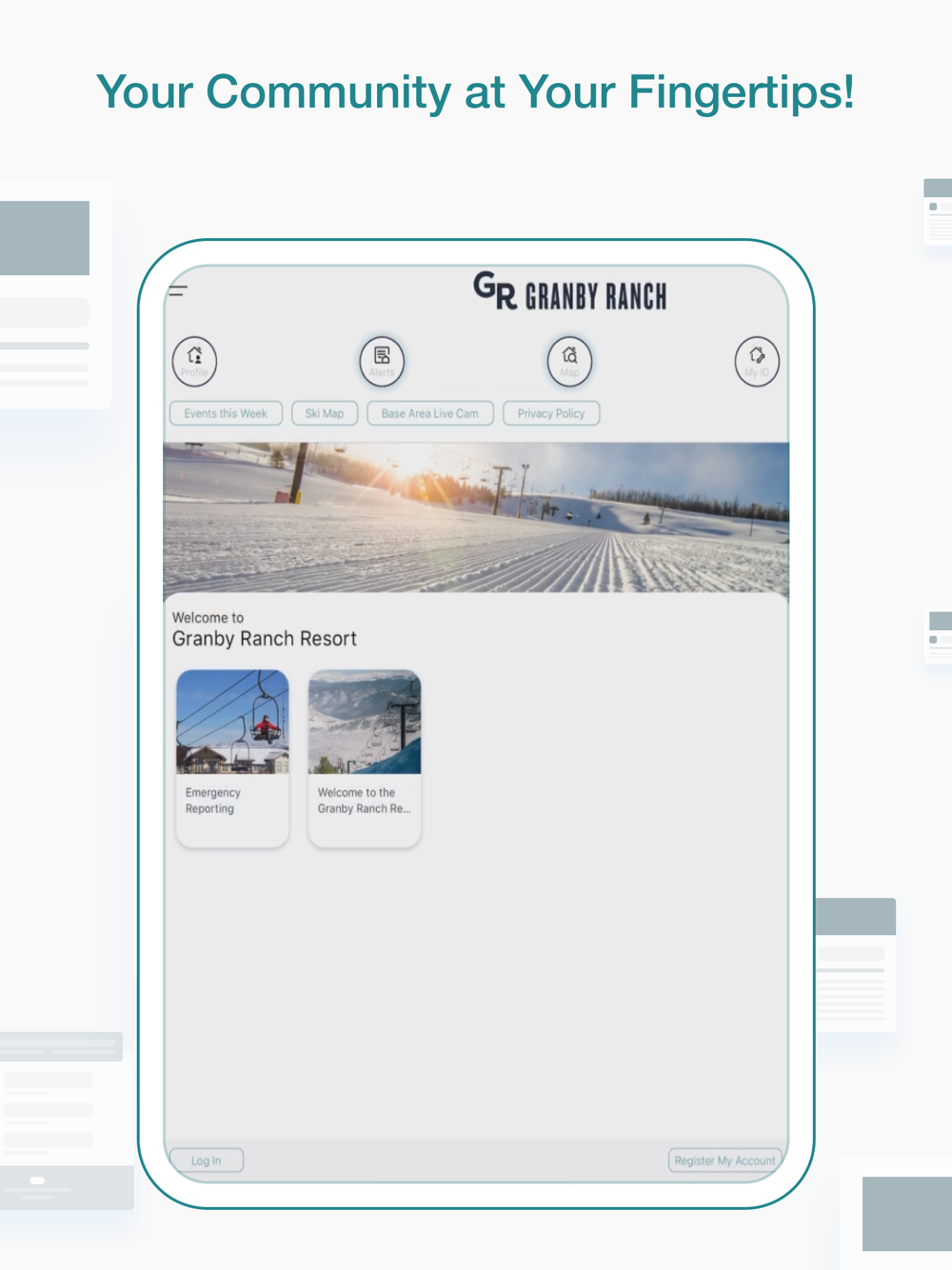Open Base Area Live Cam
The width and height of the screenshot is (952, 1270).
(x=430, y=413)
